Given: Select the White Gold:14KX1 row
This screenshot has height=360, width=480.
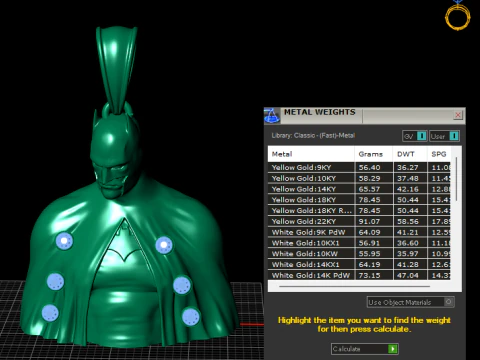Looking at the screenshot, I should pyautogui.click(x=359, y=264).
